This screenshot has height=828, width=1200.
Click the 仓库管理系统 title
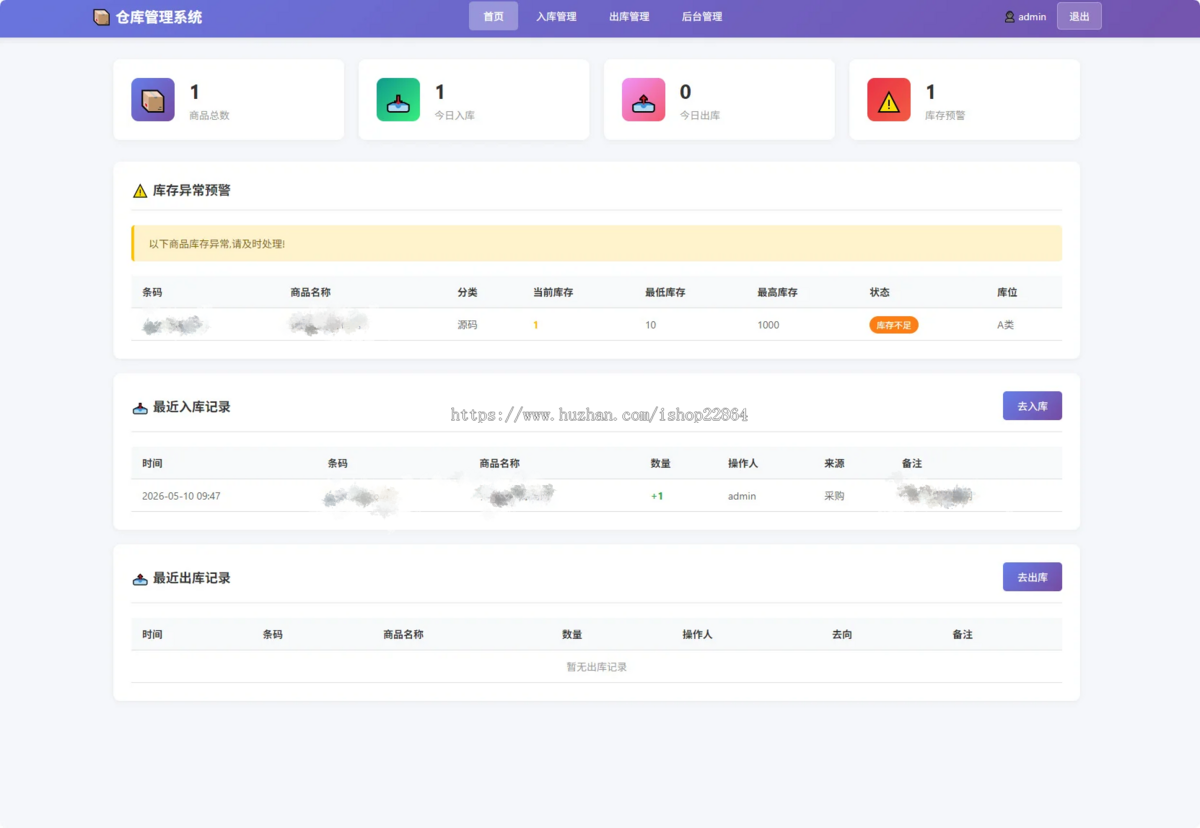coord(159,17)
